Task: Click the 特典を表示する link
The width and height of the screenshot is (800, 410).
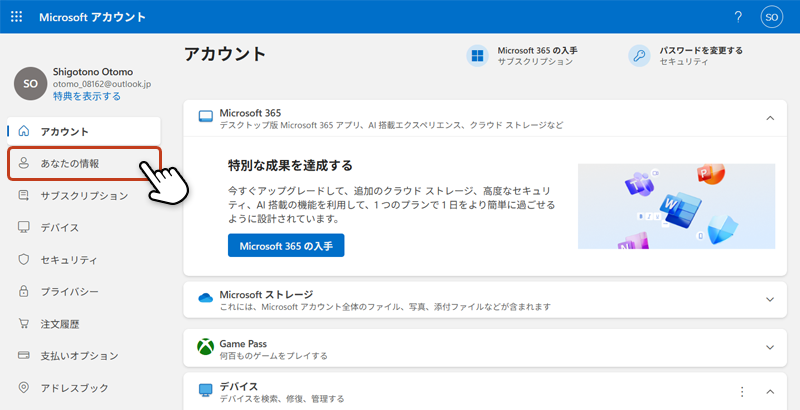Action: [87, 96]
